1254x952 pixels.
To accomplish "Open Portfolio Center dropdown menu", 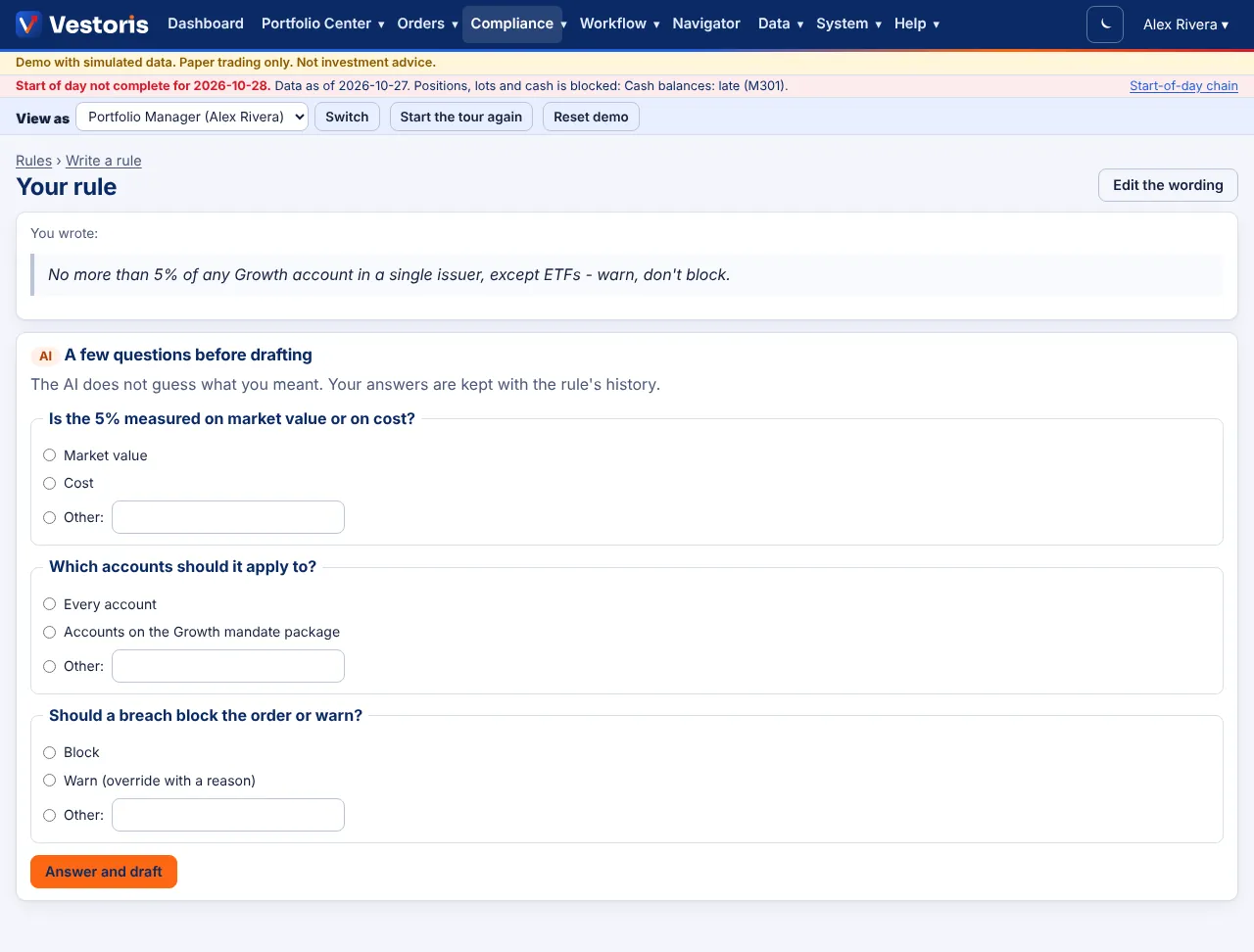I will [322, 24].
